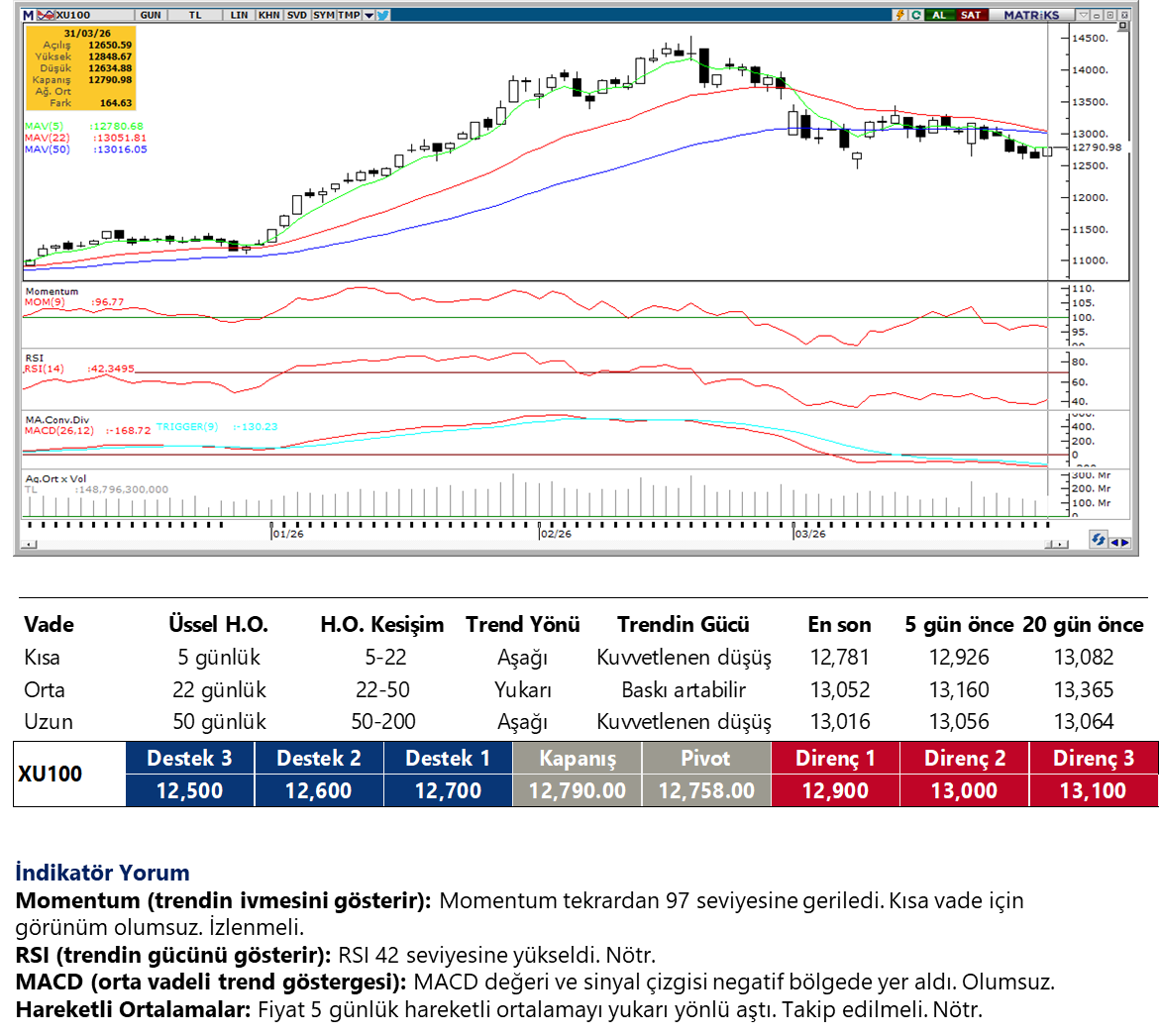Click the green refresh C icon
This screenshot has height=1036, width=1160.
916,15
